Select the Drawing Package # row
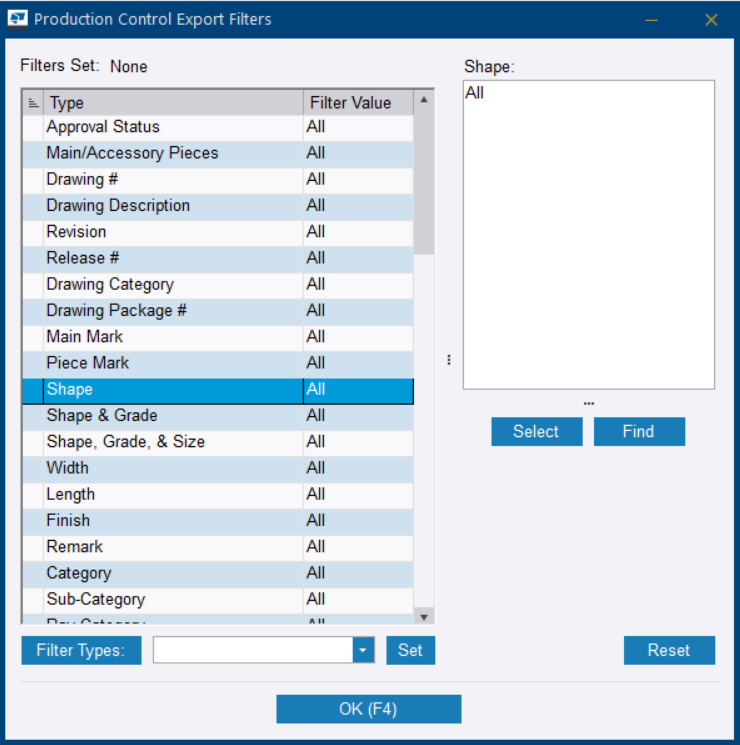The image size is (740, 745). [218, 311]
